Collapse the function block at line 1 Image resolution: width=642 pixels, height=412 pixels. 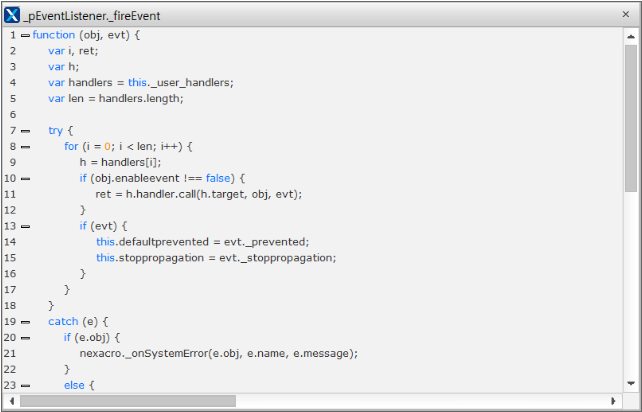[x=25, y=35]
